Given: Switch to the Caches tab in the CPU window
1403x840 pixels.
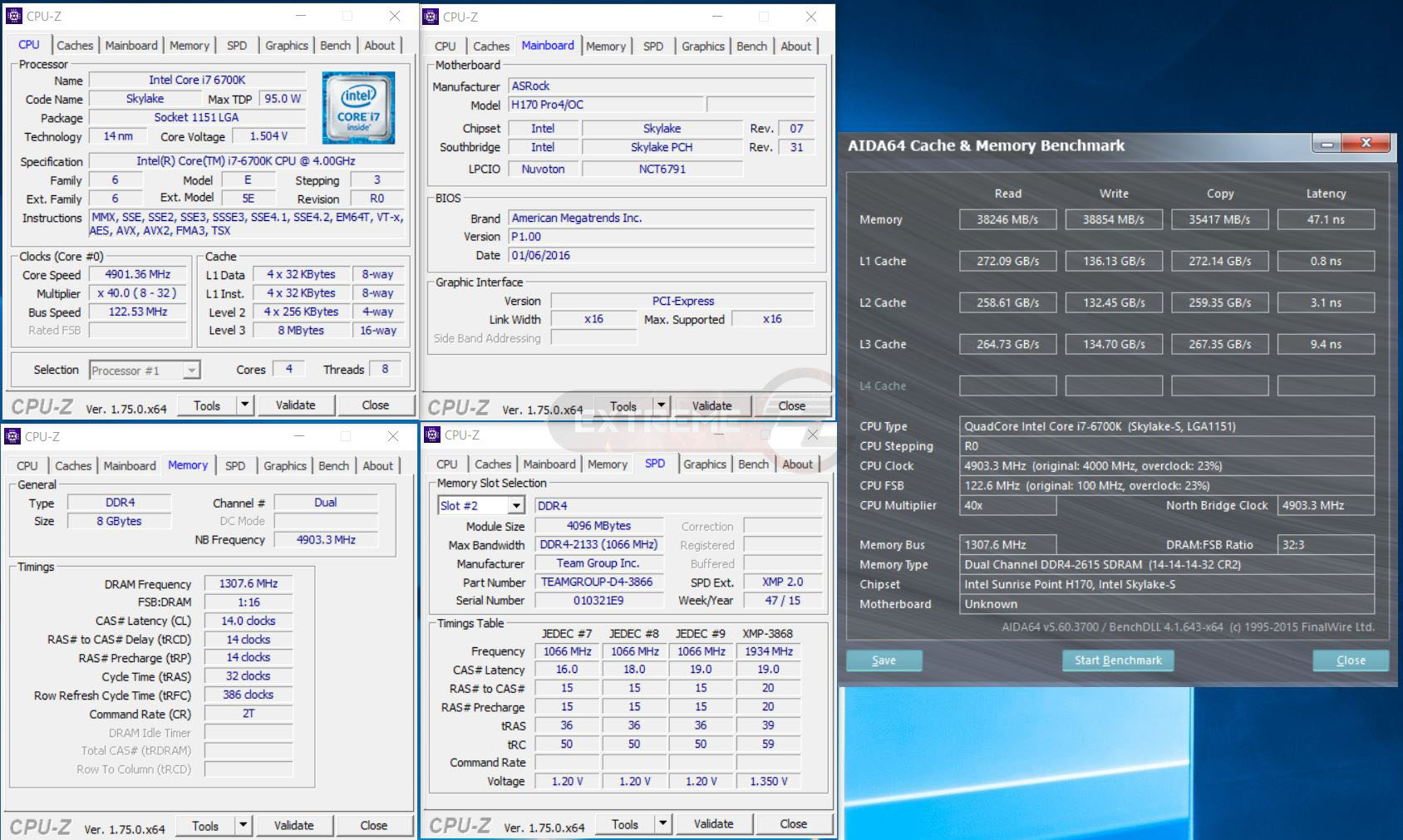Looking at the screenshot, I should point(75,46).
